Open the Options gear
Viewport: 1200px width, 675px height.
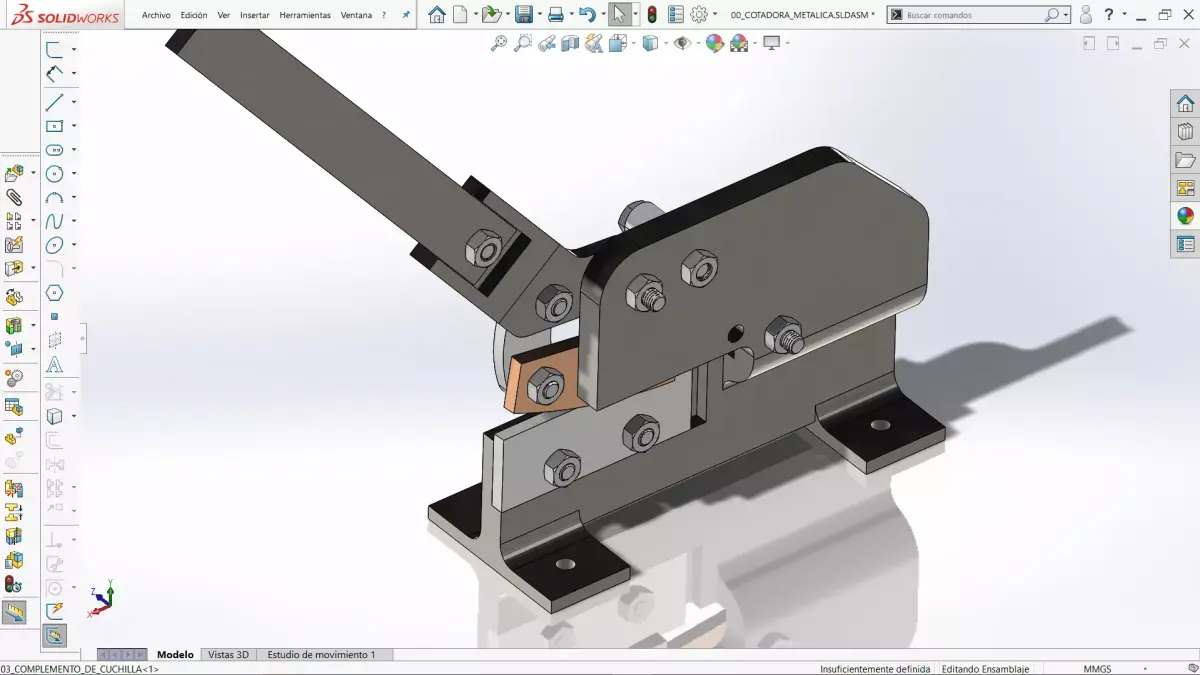coord(699,15)
